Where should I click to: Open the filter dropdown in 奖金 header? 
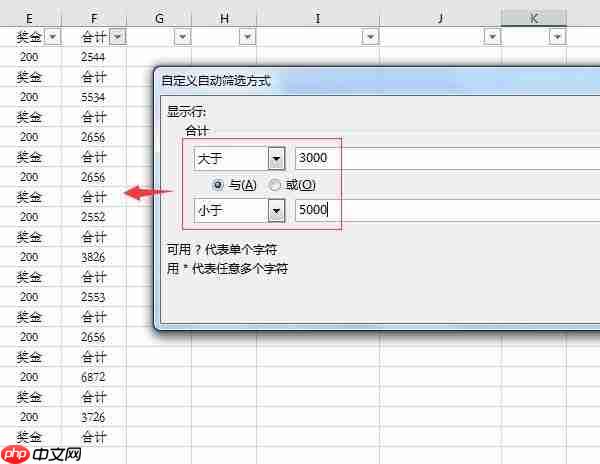tap(53, 37)
